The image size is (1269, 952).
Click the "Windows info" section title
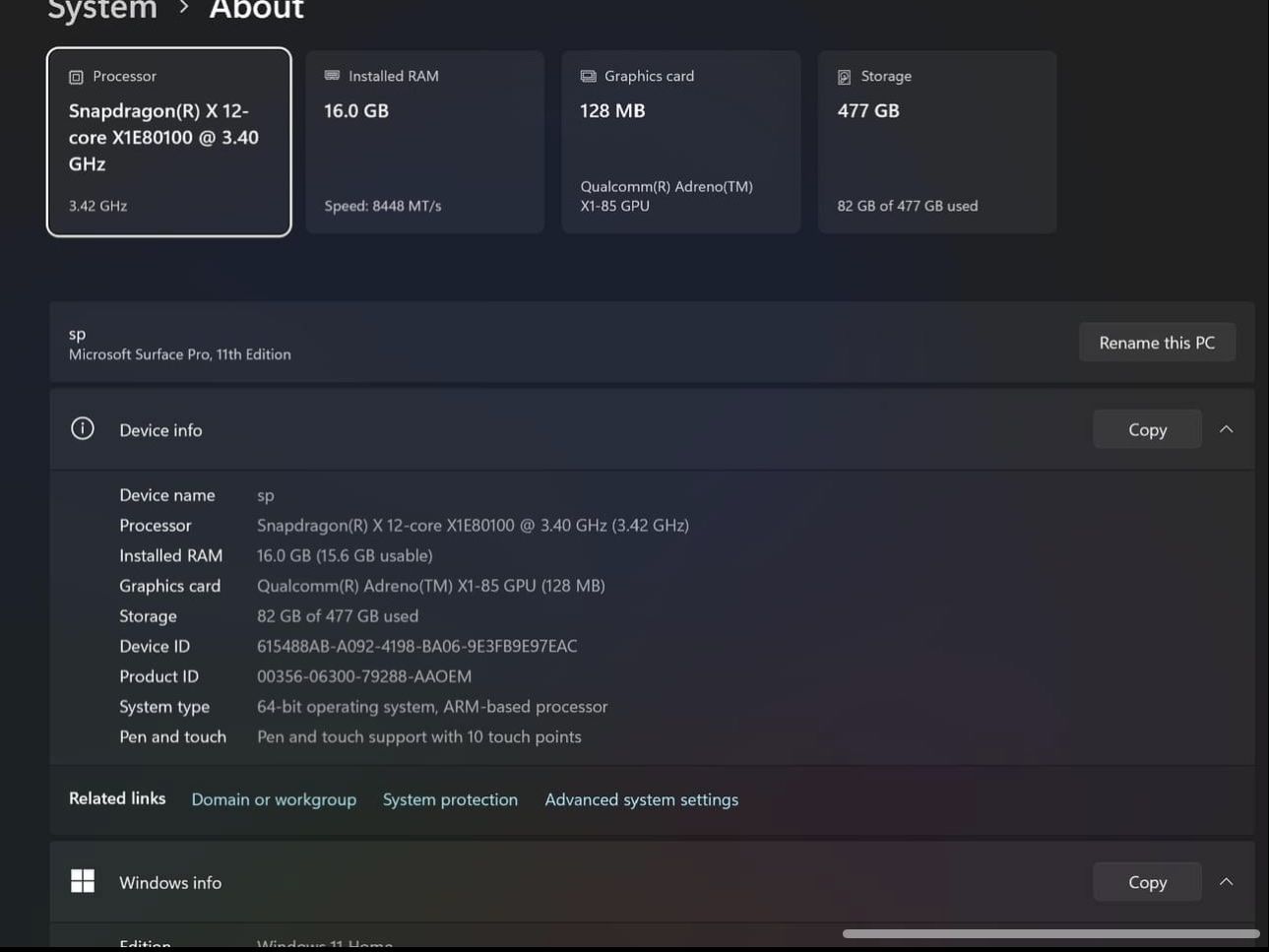click(170, 883)
